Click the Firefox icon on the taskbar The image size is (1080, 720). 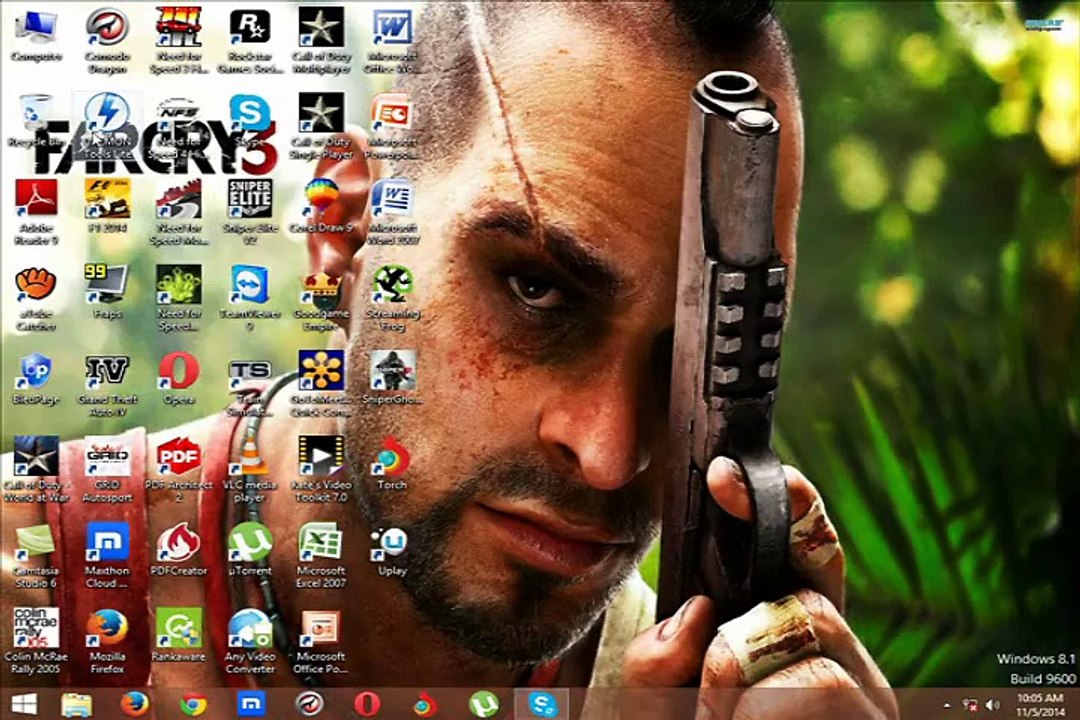(x=135, y=704)
